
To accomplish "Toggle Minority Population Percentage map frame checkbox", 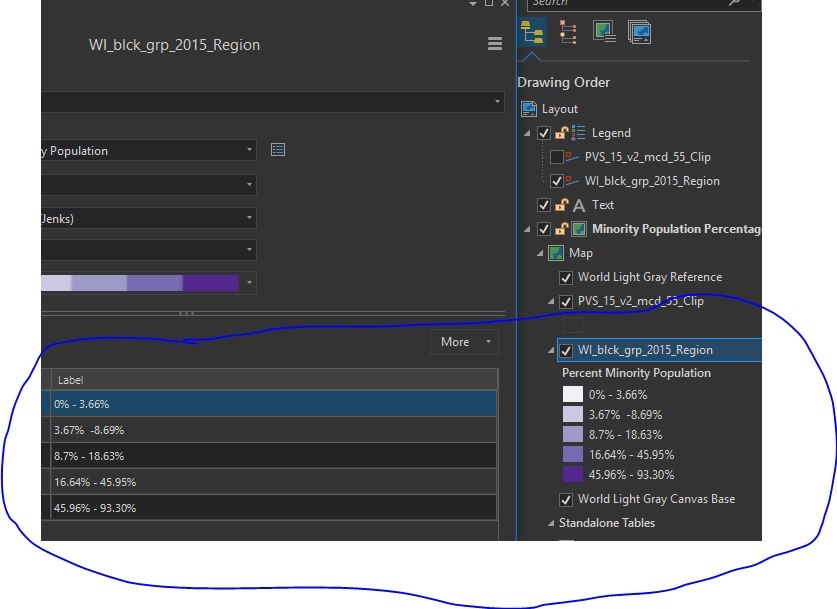I will (x=544, y=229).
